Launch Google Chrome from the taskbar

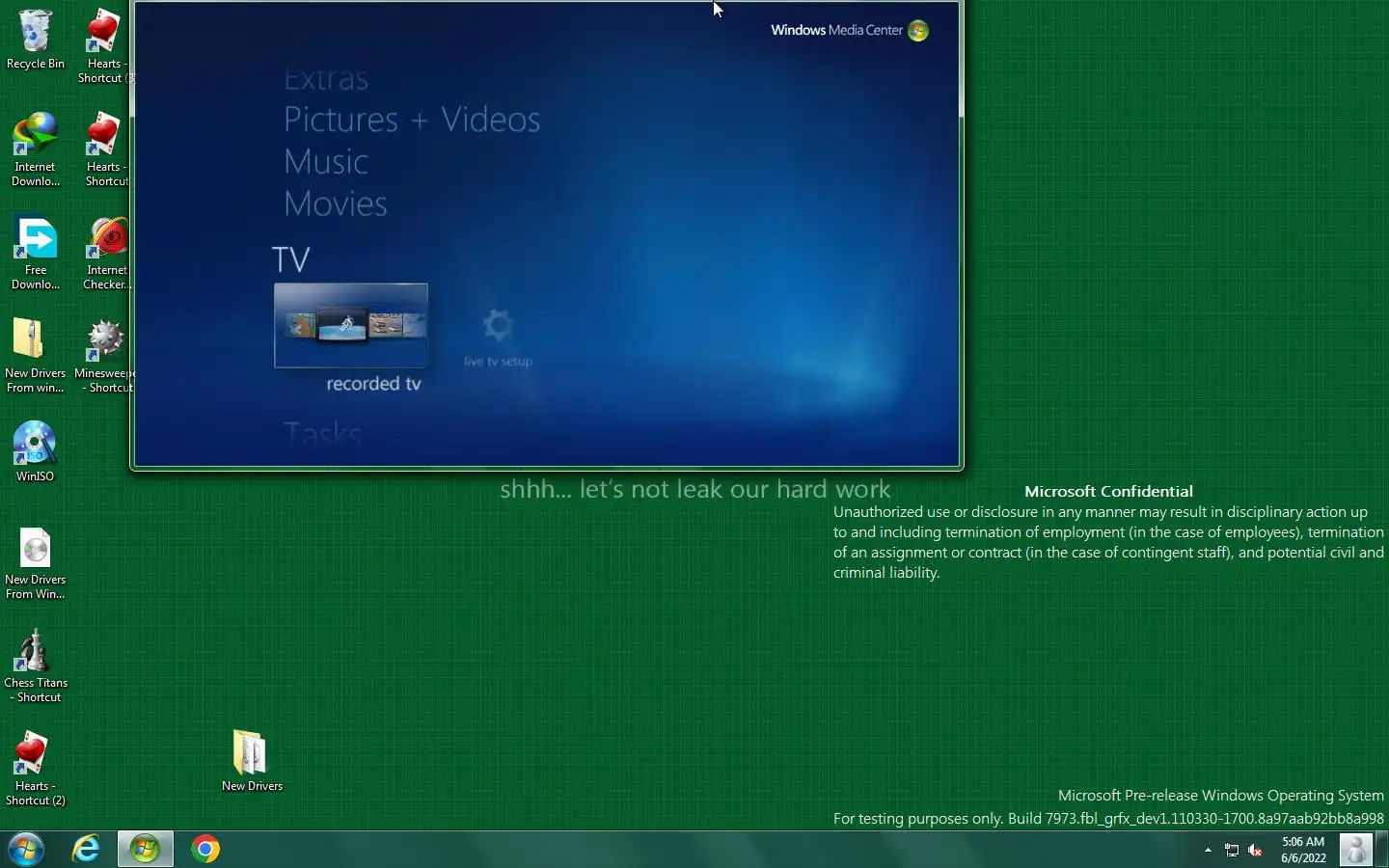coord(205,850)
